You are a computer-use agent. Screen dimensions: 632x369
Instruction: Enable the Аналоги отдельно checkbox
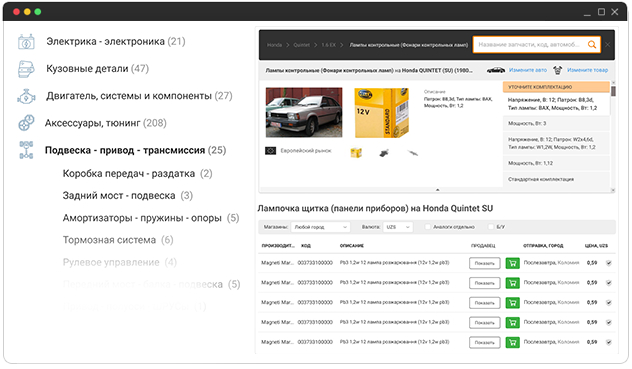tap(428, 227)
